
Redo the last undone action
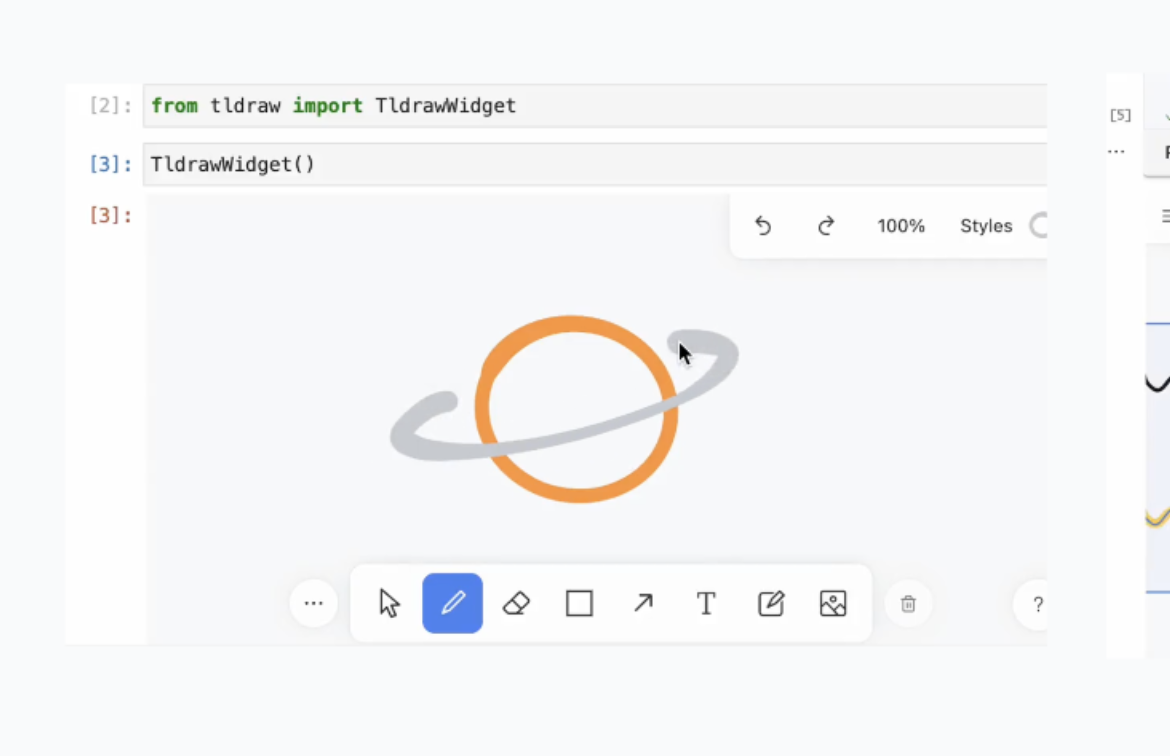(x=826, y=225)
